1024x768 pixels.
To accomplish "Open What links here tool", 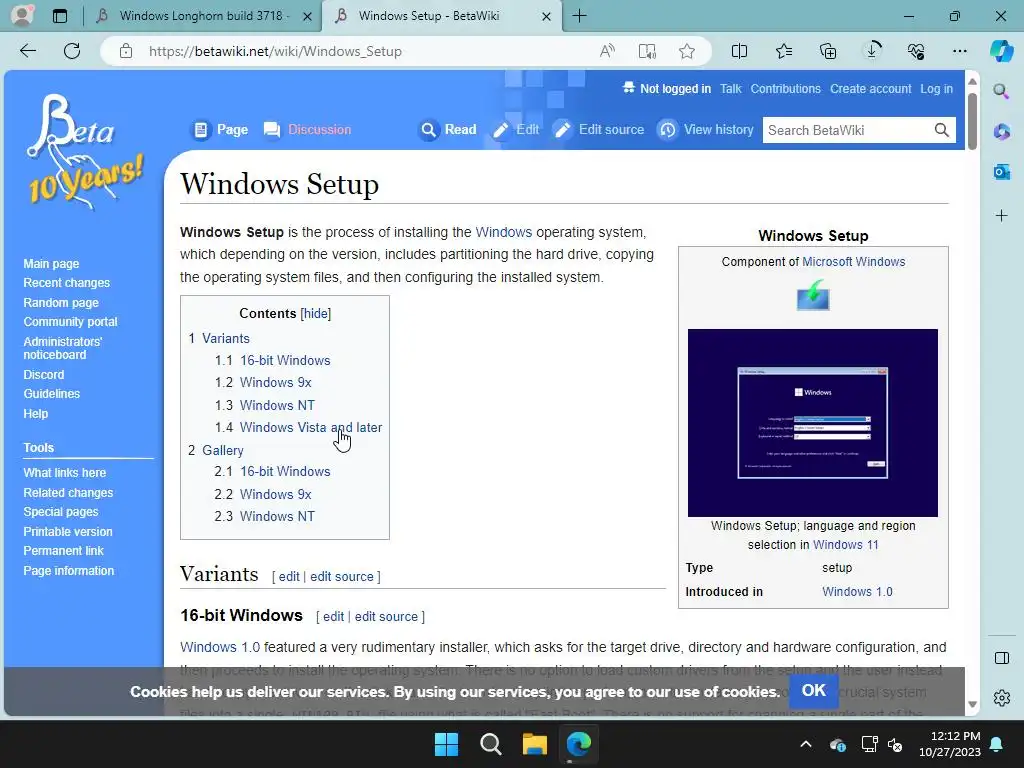I will click(x=65, y=473).
